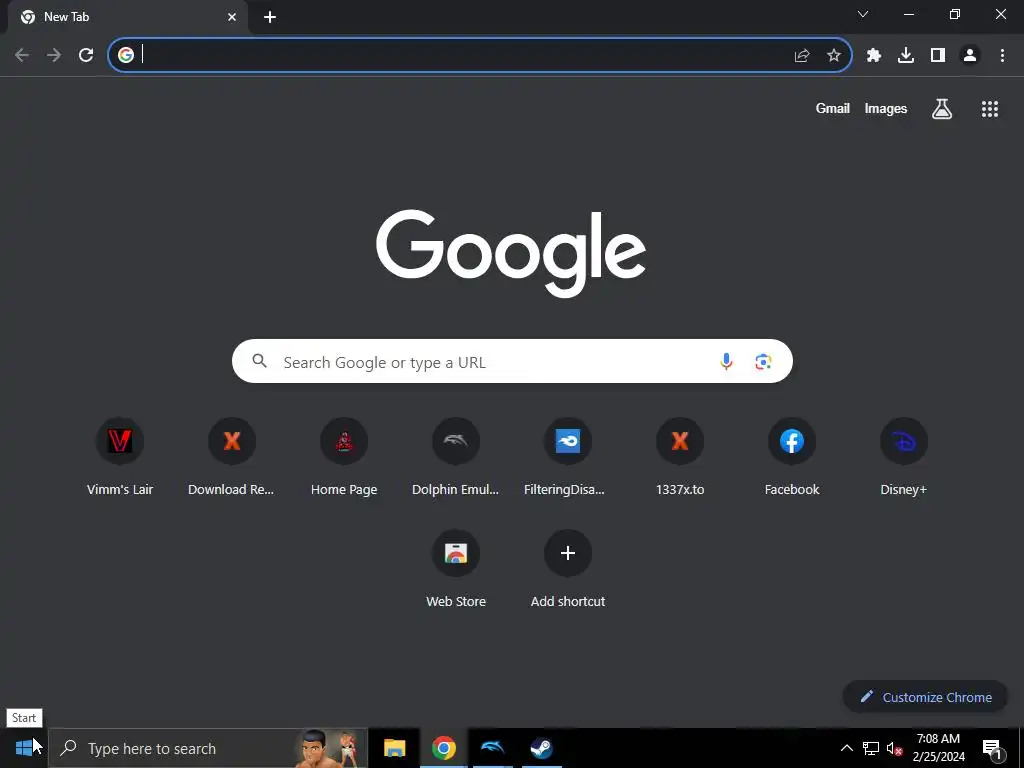Open Dolphin emulator from the taskbar
Screen dimensions: 1024x768
[492, 748]
